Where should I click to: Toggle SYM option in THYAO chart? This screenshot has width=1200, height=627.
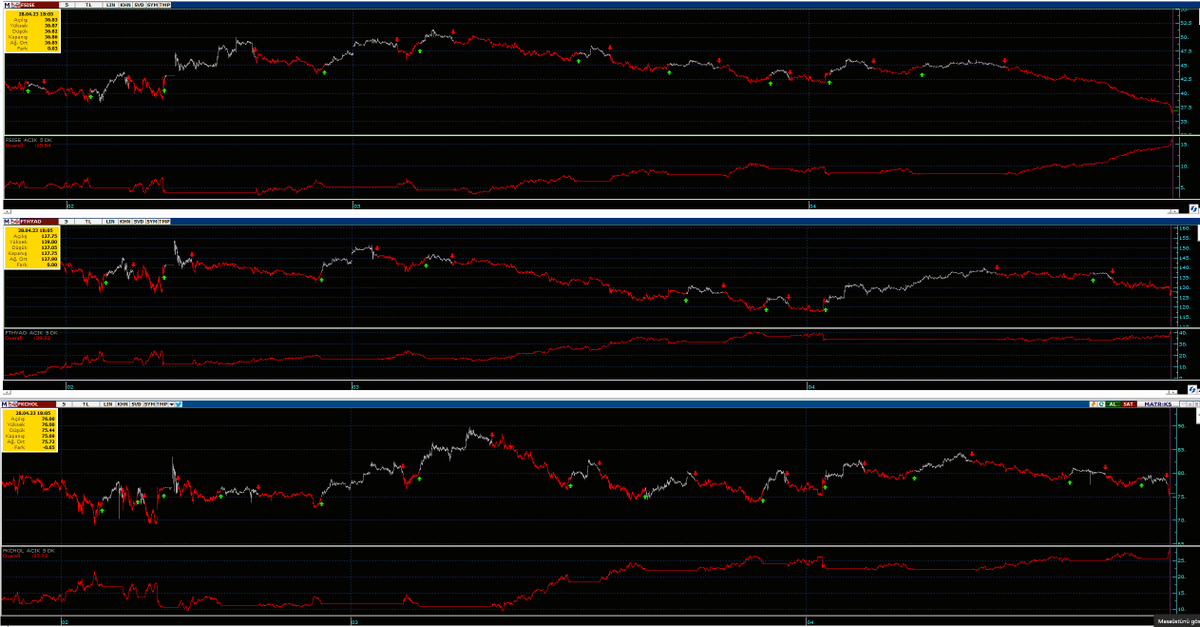pyautogui.click(x=152, y=221)
